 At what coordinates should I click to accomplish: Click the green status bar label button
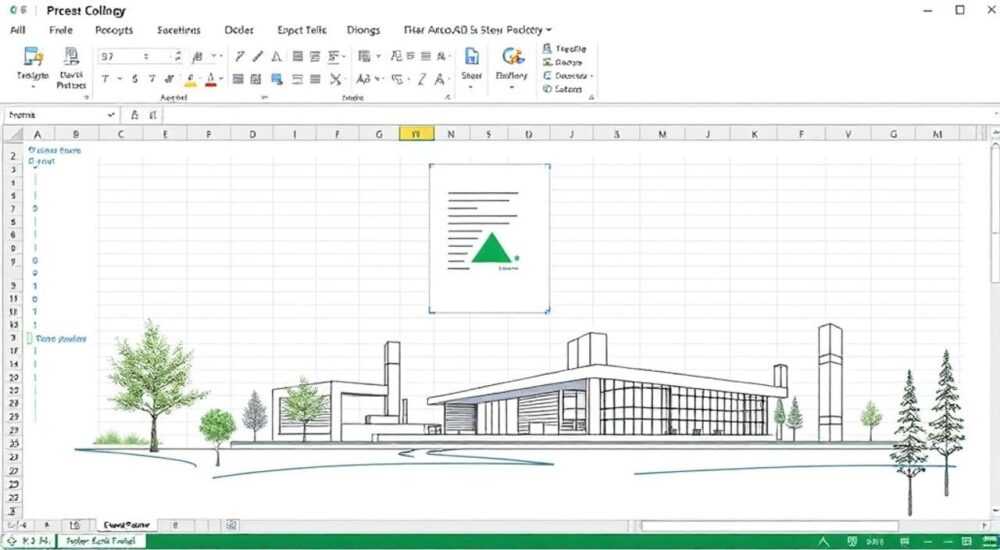point(102,541)
